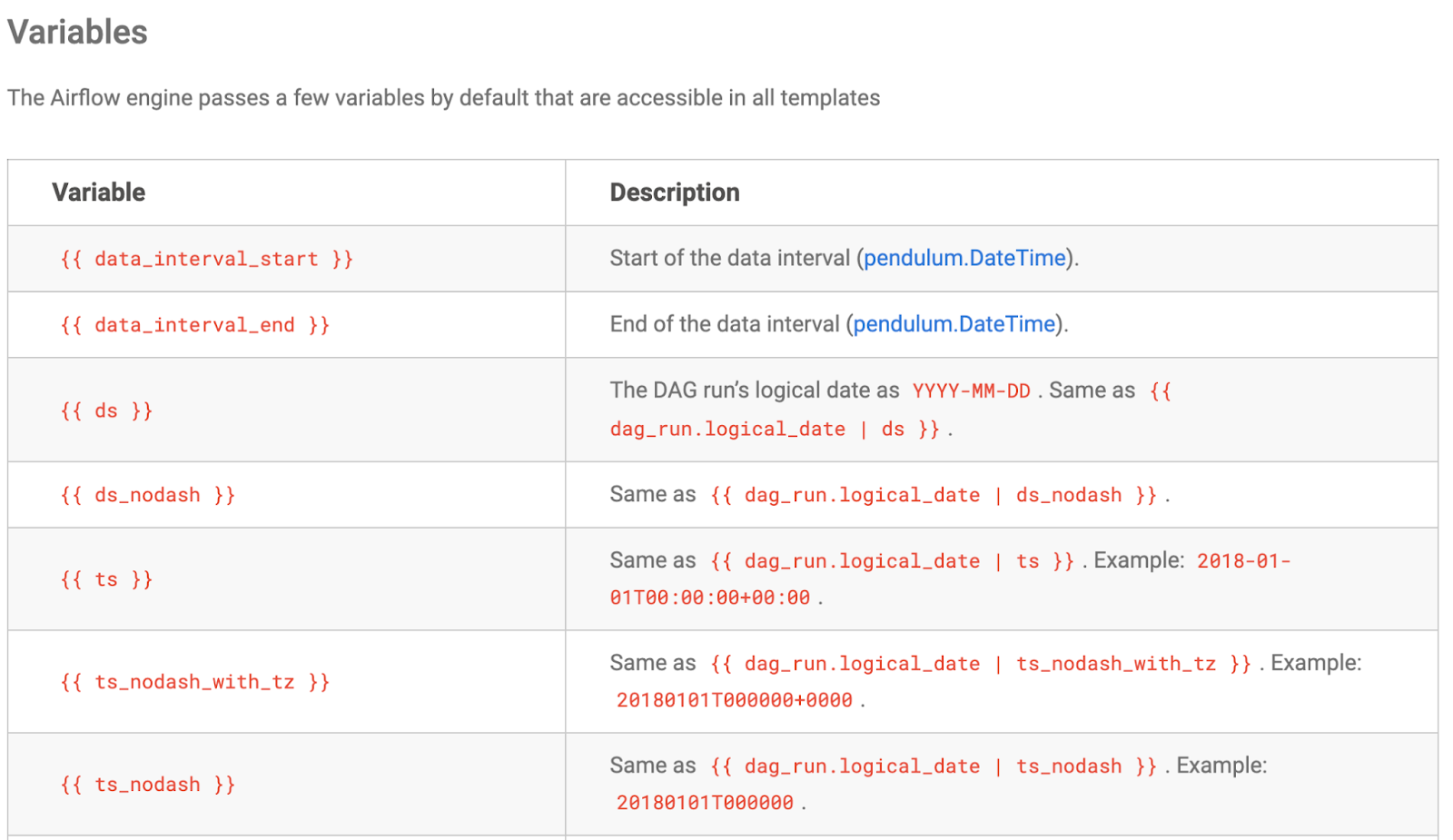Open pendulum.DateTime link in data_interval_end row
Screen dimensions: 1453x840
click(x=954, y=325)
